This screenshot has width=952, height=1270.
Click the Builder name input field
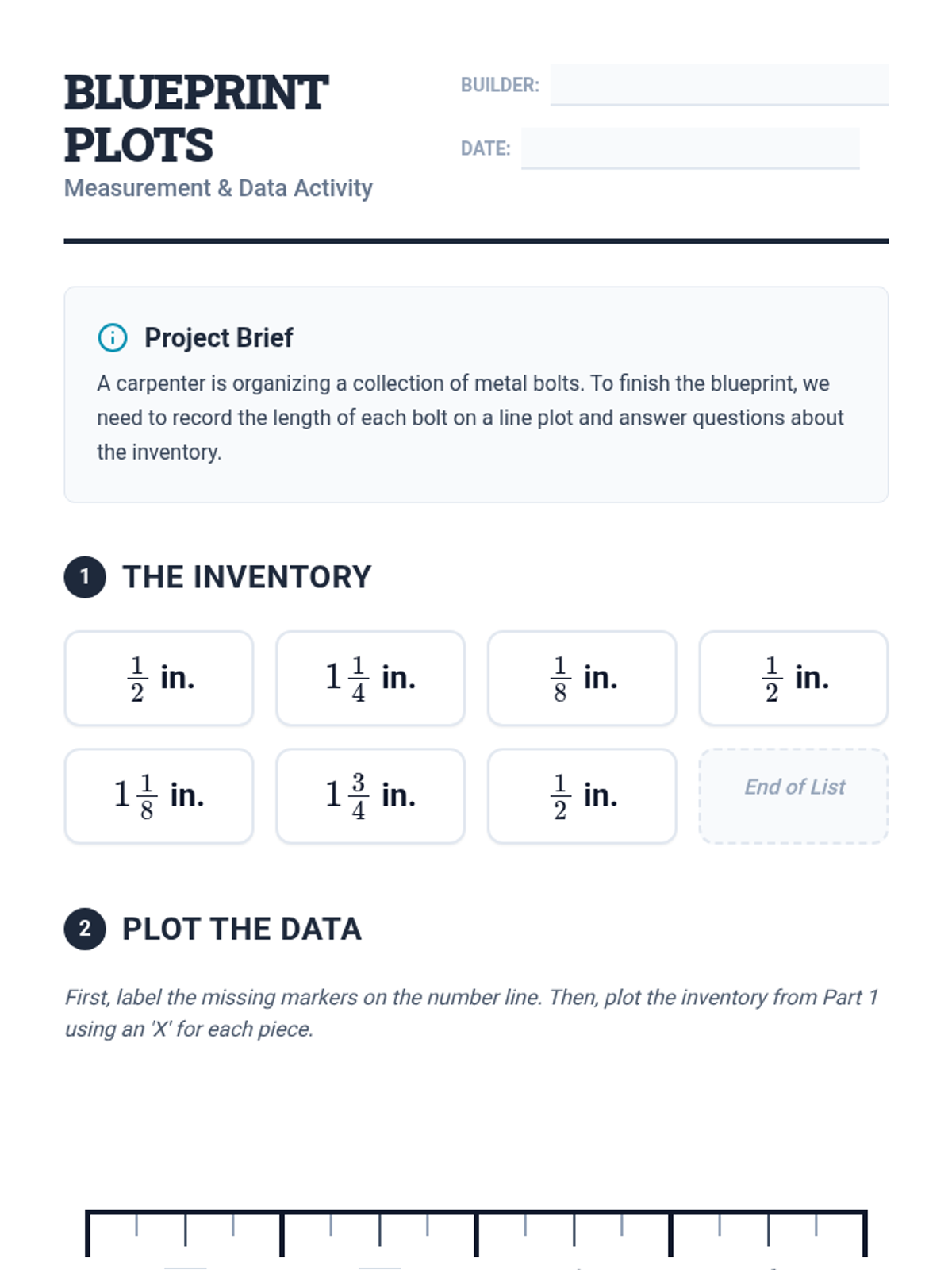point(719,84)
